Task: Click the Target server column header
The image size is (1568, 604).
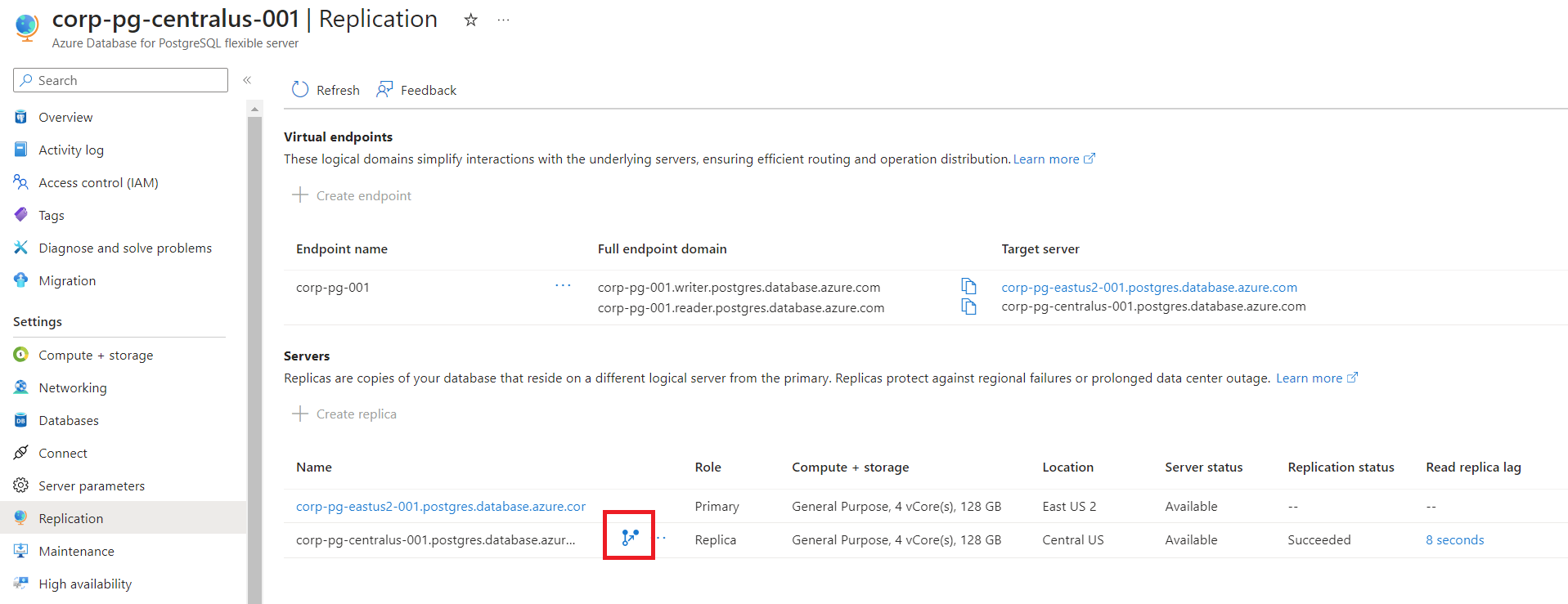Action: point(1040,248)
